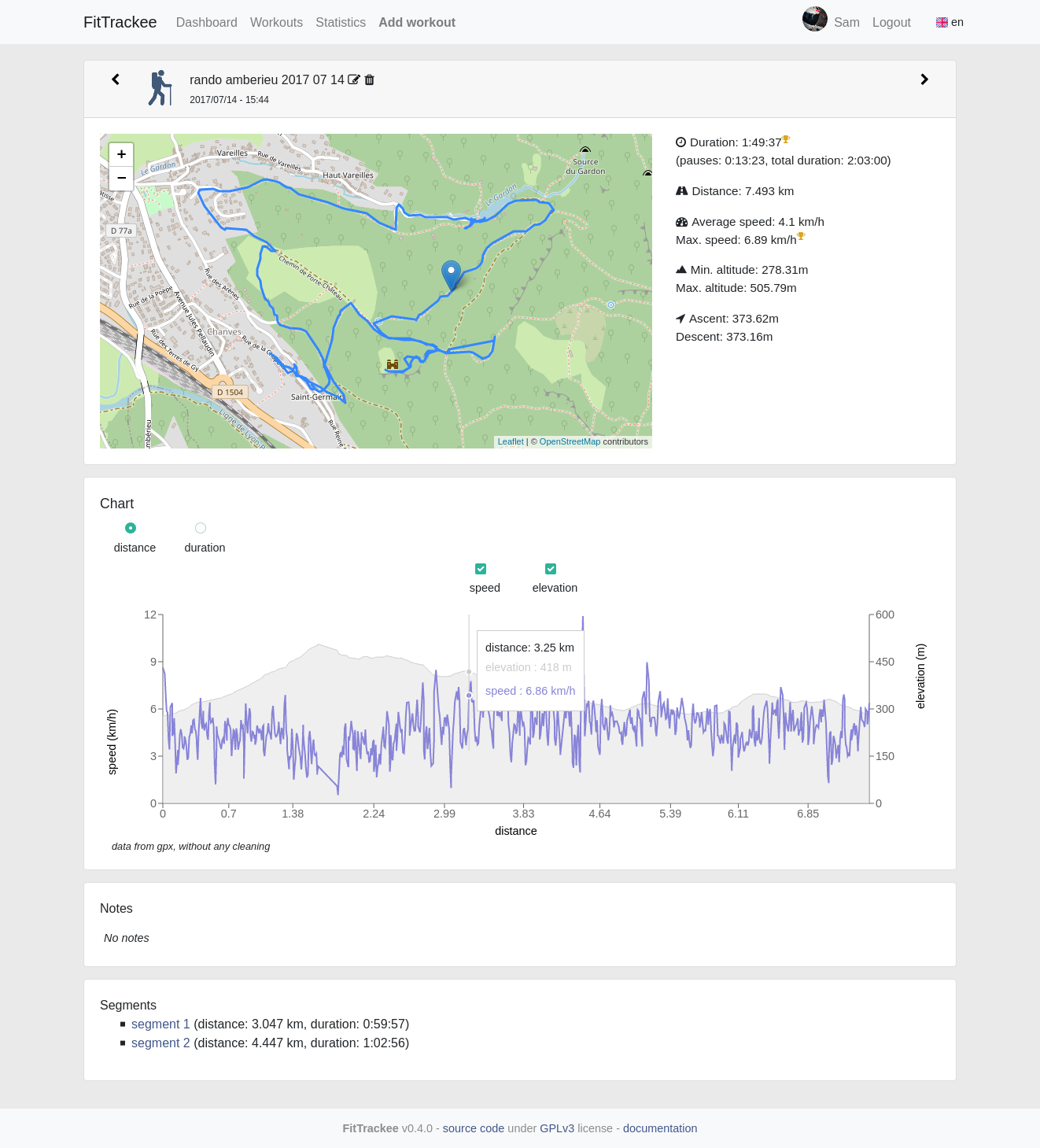
Task: Open Statistics page
Action: pos(341,23)
